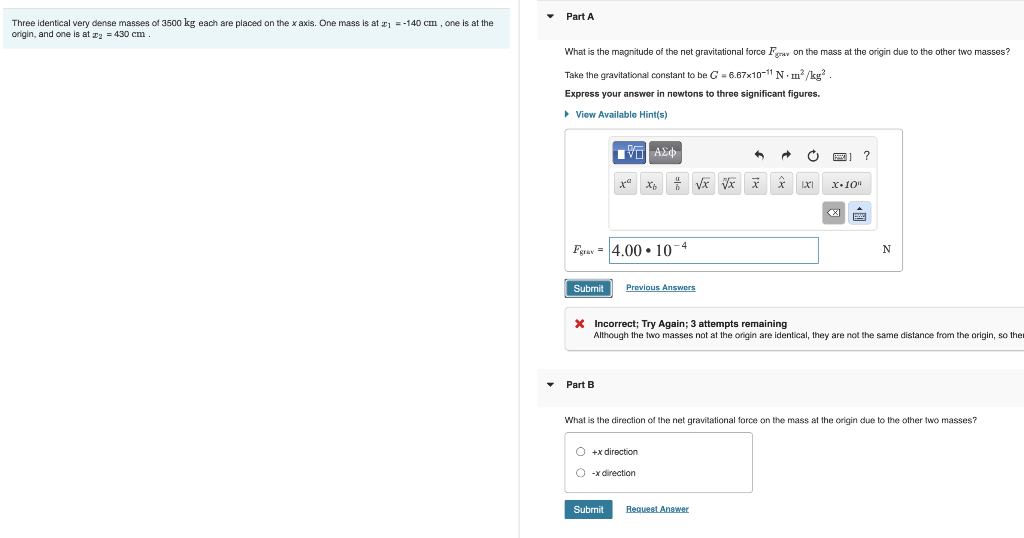Insert a fraction template

click(677, 184)
